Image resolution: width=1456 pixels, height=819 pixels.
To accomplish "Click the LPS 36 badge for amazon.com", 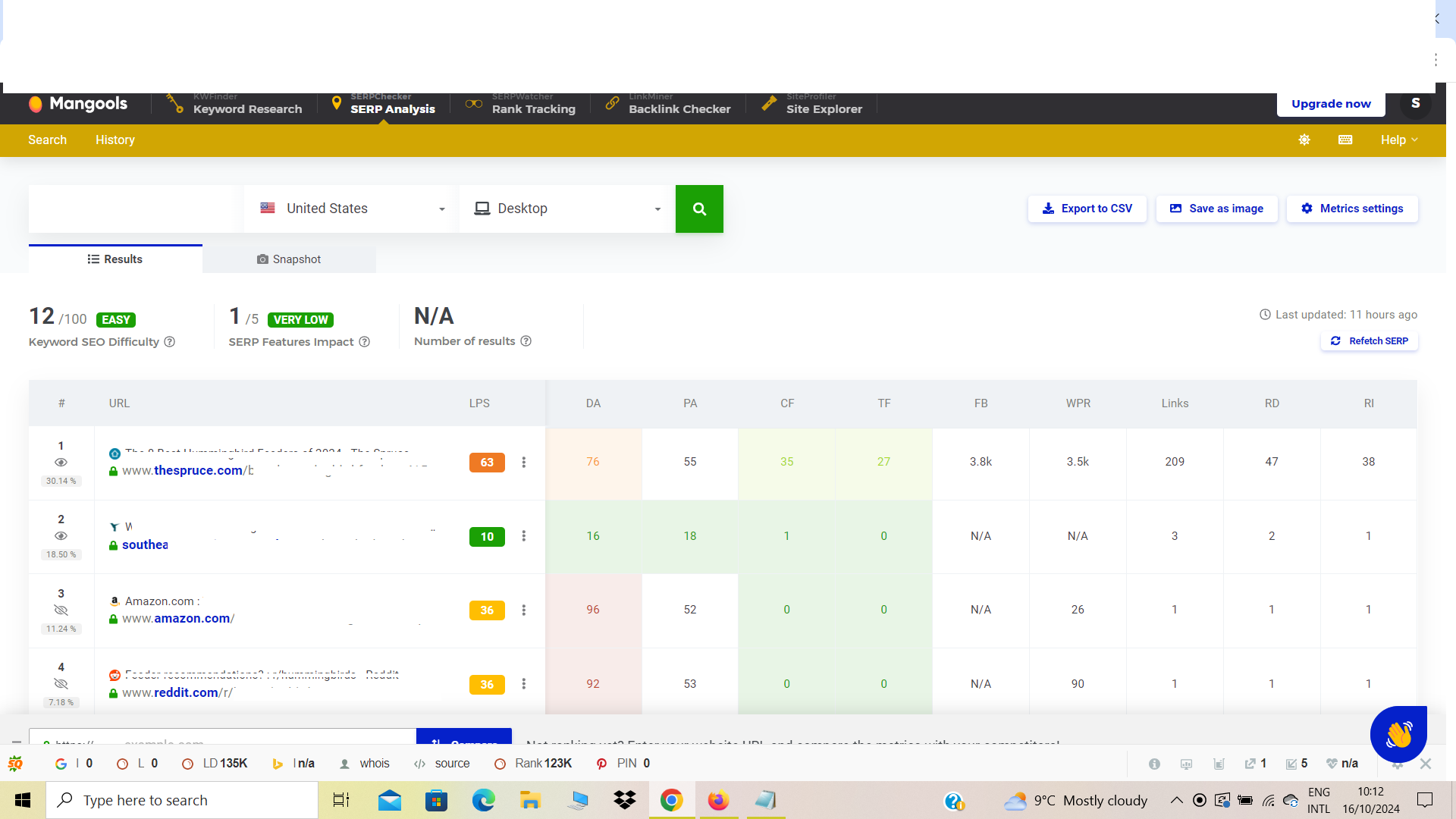I will click(x=487, y=610).
